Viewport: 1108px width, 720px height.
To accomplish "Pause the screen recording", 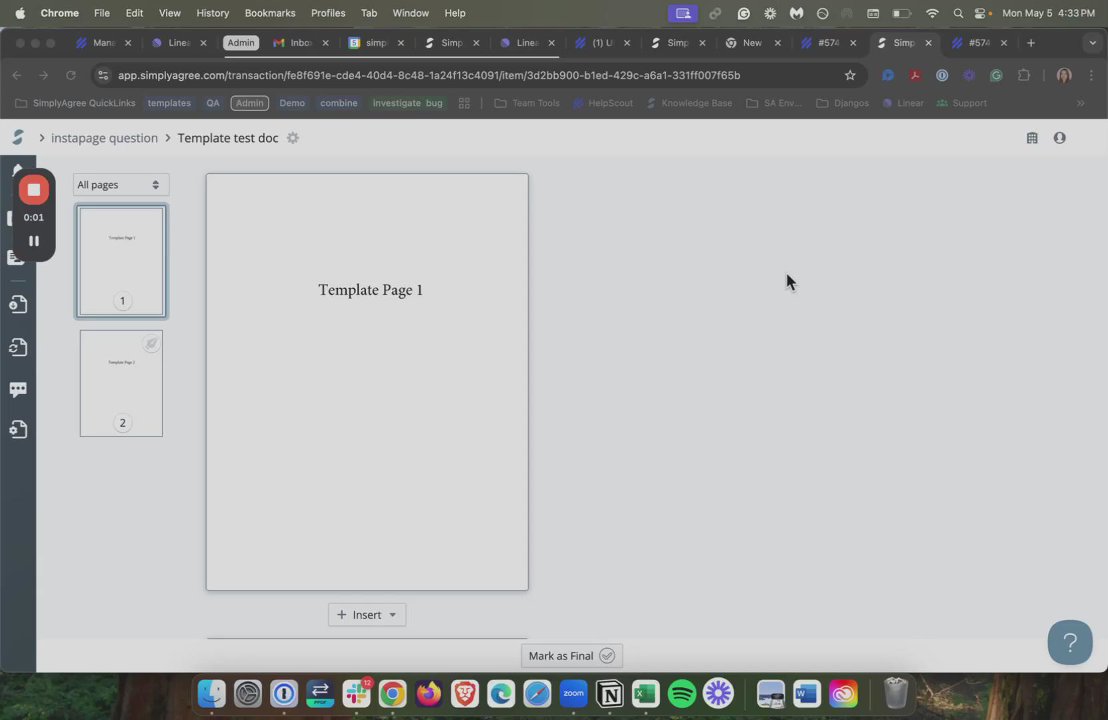I will (x=33, y=241).
